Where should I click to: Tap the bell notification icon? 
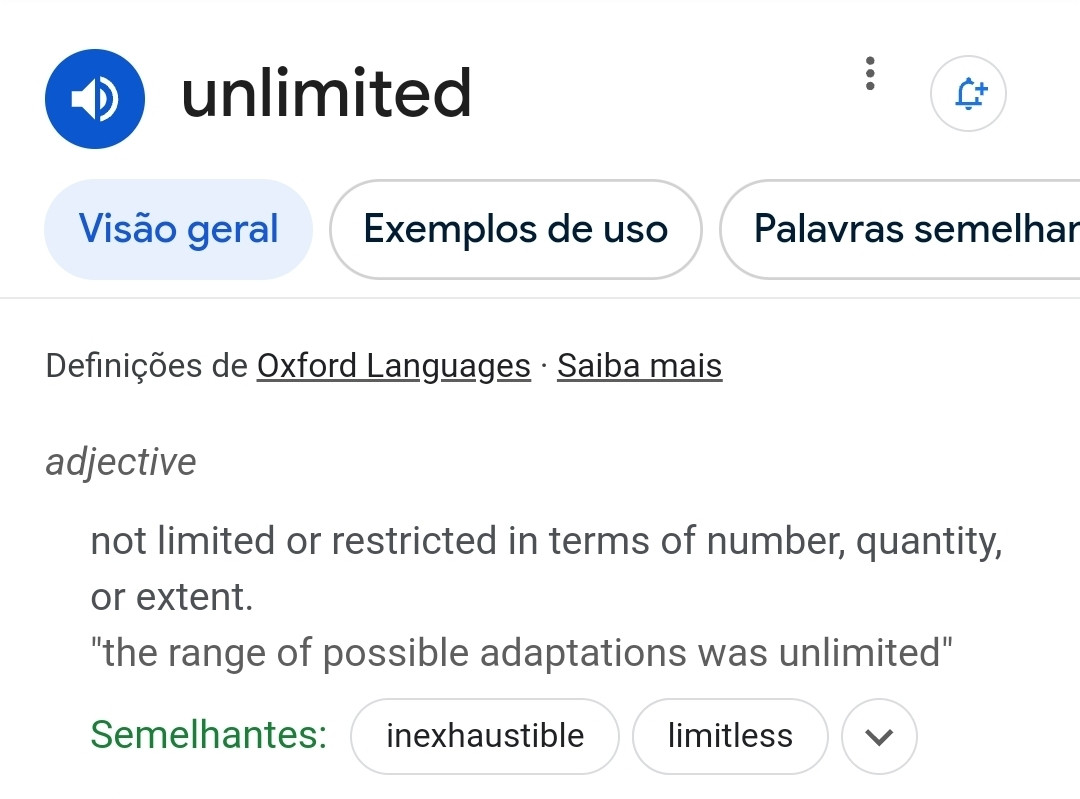click(x=968, y=94)
